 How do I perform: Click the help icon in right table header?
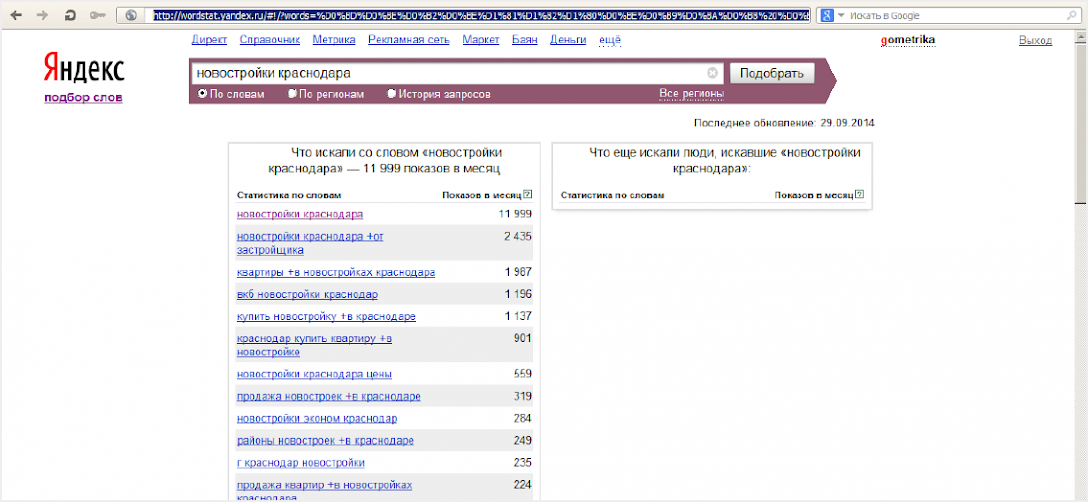point(860,195)
